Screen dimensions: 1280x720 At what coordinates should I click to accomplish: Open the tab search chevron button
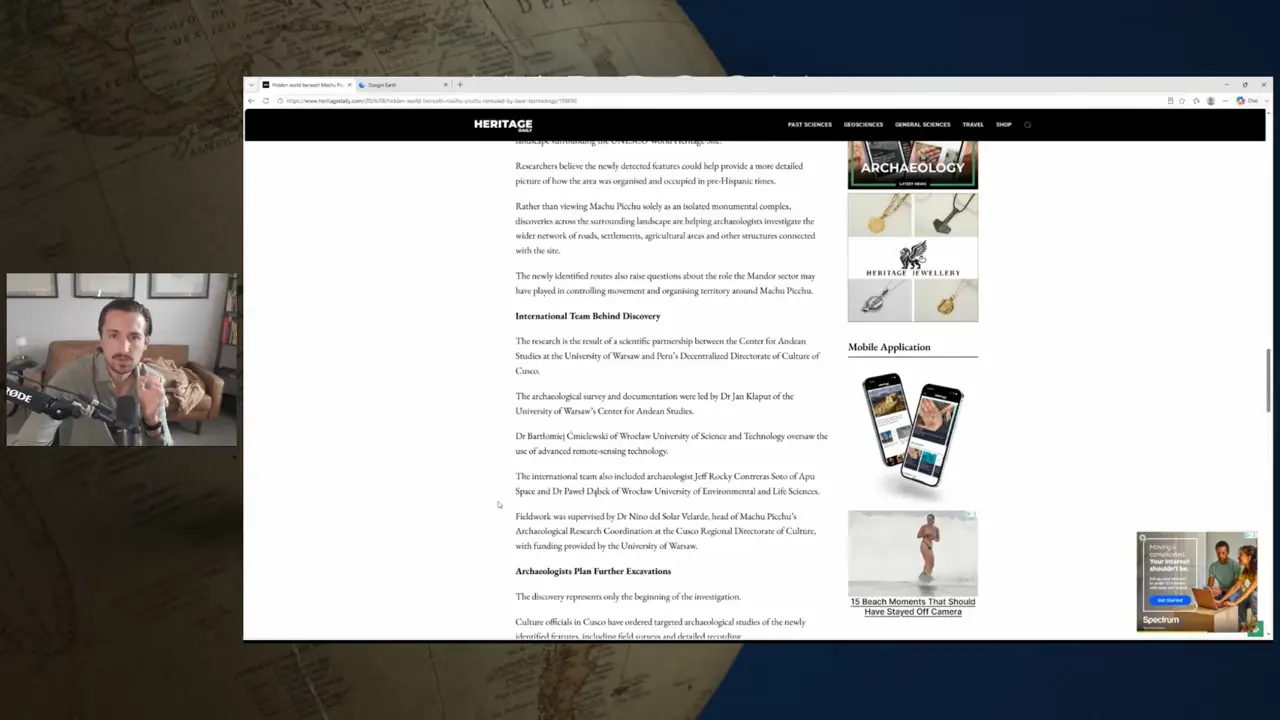(x=251, y=85)
